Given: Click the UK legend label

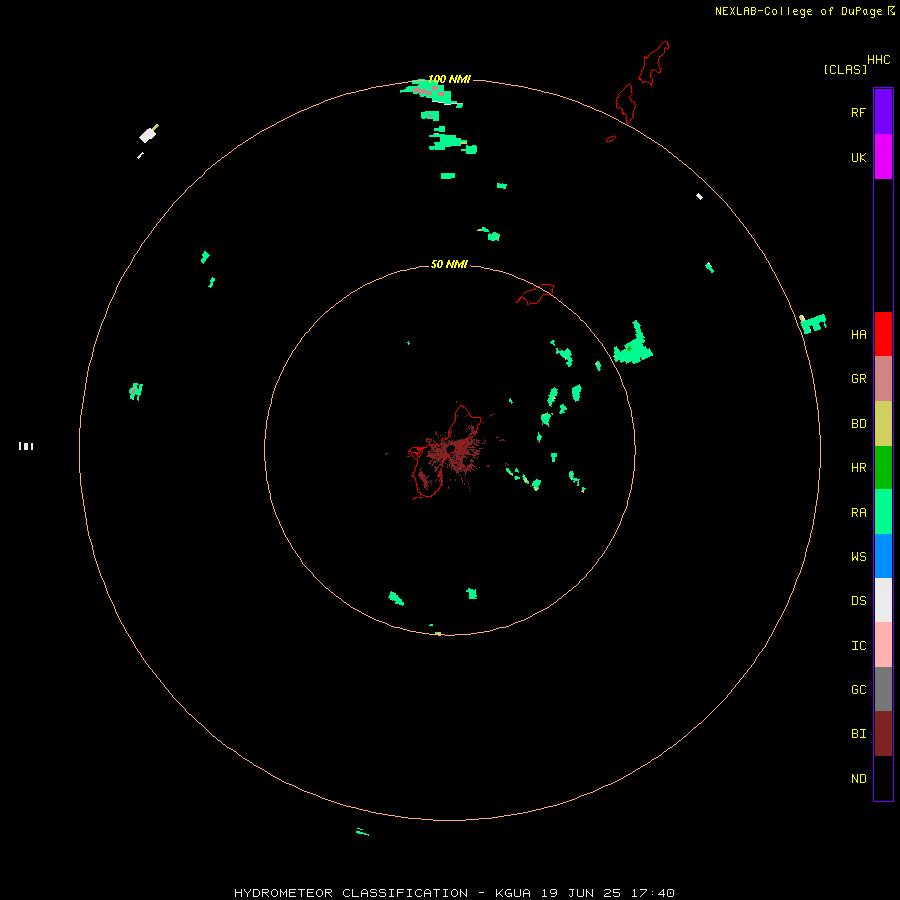Looking at the screenshot, I should [x=858, y=157].
